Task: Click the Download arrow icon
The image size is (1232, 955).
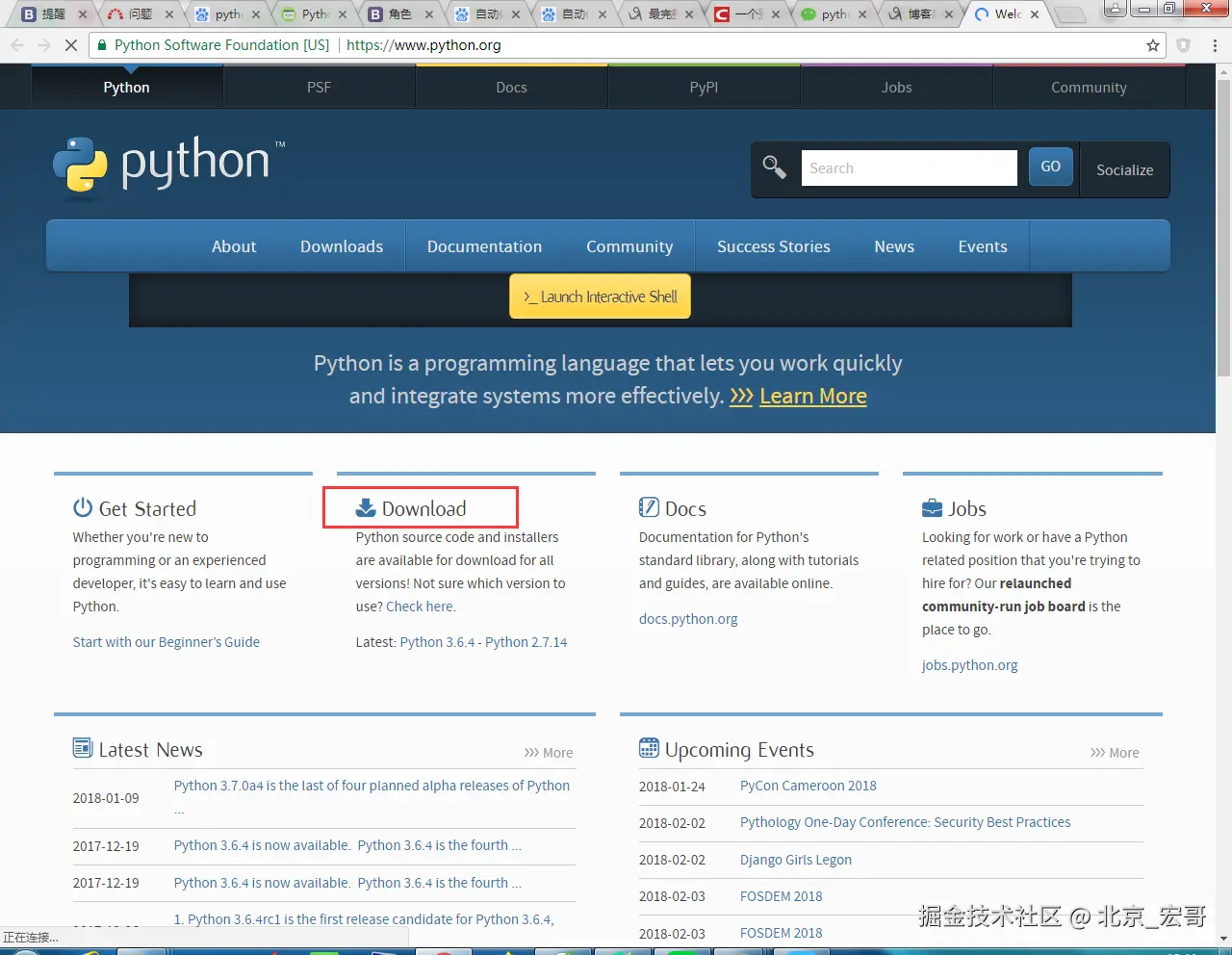Action: 366,507
